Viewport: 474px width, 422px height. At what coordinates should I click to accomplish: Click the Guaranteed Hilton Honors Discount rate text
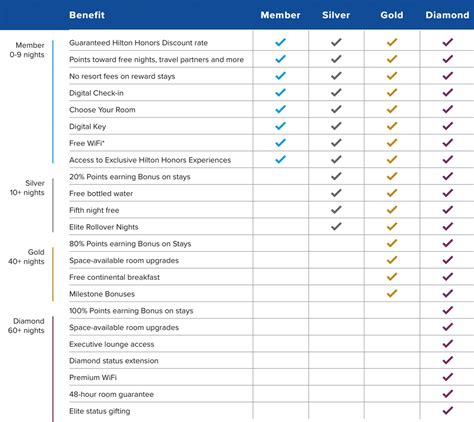point(138,43)
